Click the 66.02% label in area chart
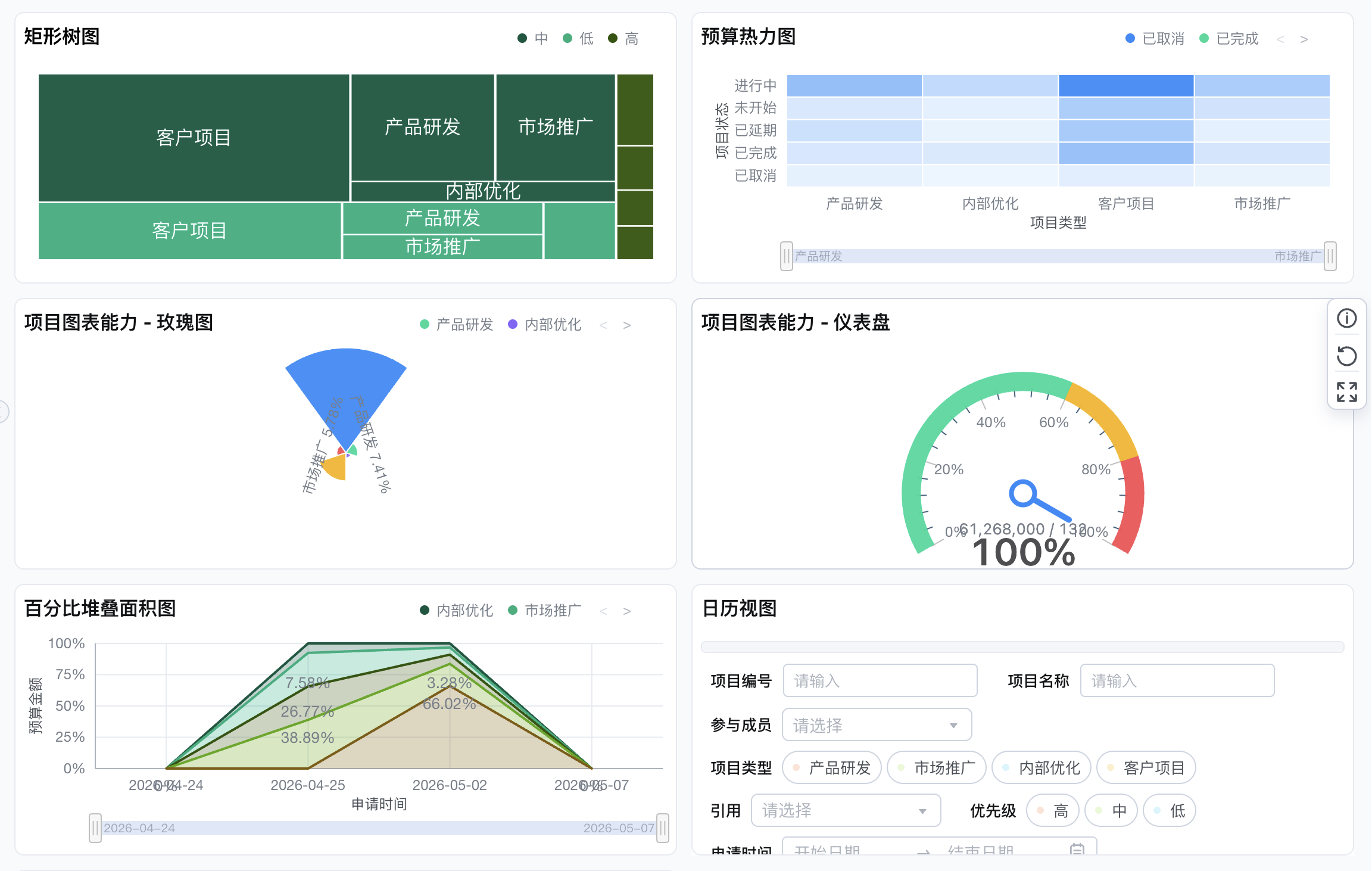Screen dimensions: 1372x871 [x=449, y=704]
